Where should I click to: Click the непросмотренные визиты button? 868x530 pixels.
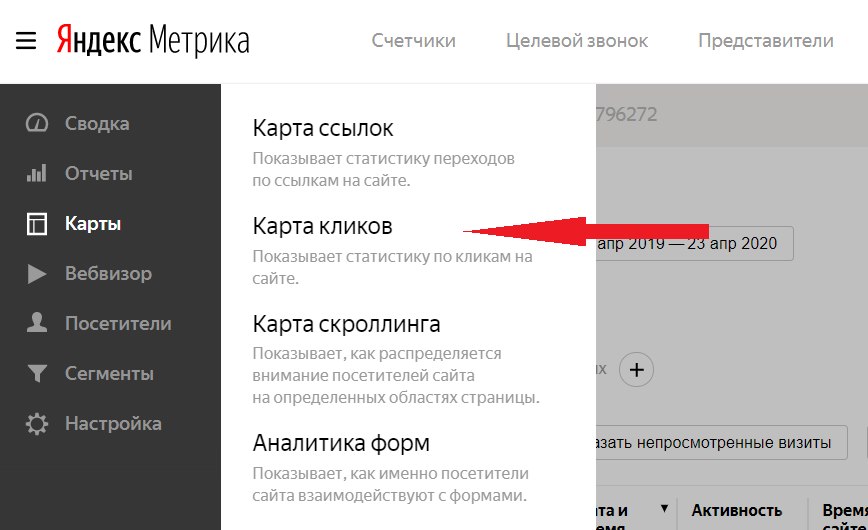pos(722,442)
